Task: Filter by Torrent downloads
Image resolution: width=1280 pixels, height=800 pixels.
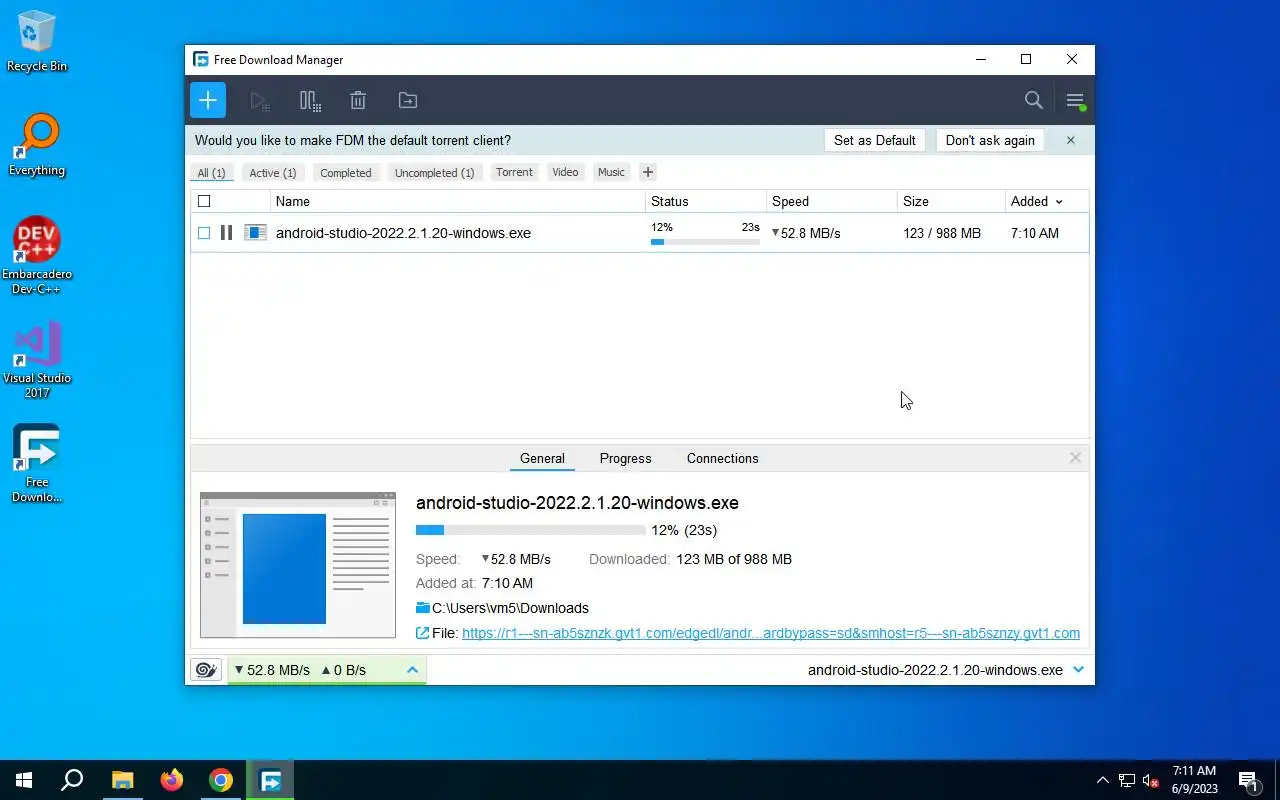Action: tap(514, 172)
